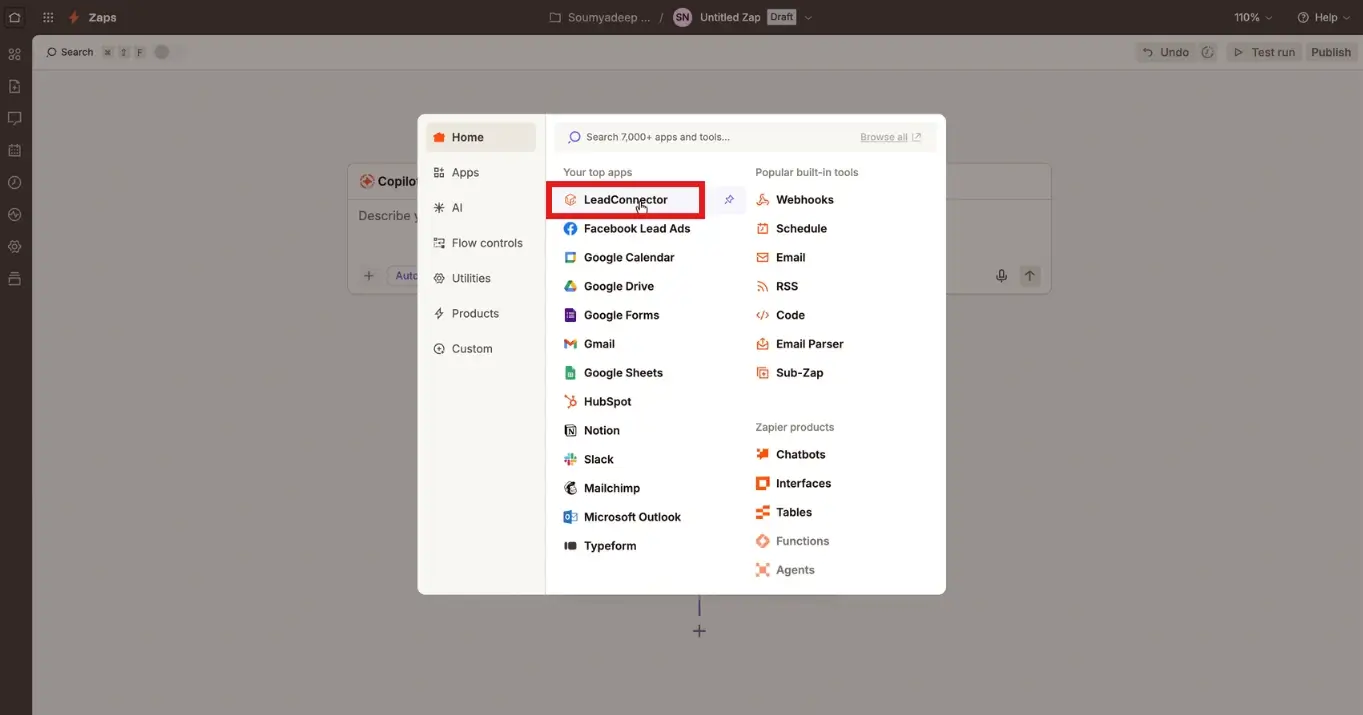Choose the Email Parser tool

[800, 344]
